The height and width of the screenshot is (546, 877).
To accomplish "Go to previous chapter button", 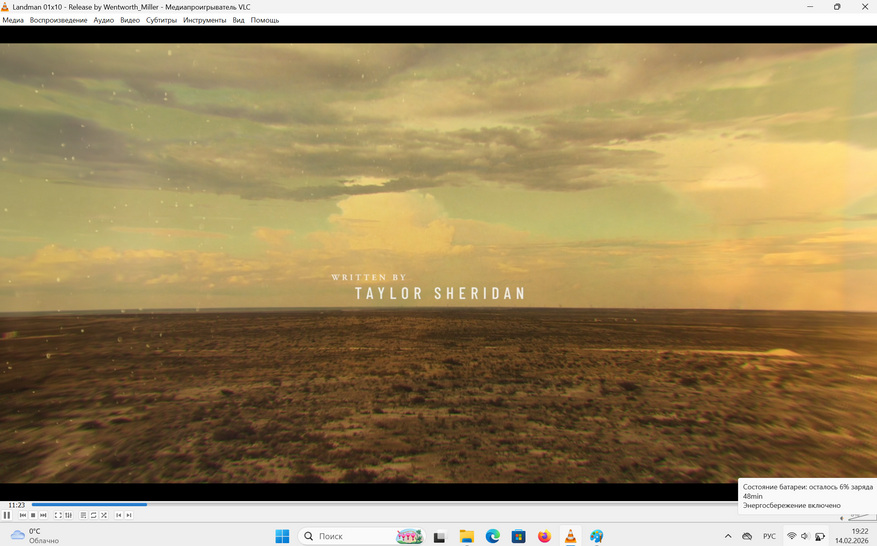I will point(119,515).
